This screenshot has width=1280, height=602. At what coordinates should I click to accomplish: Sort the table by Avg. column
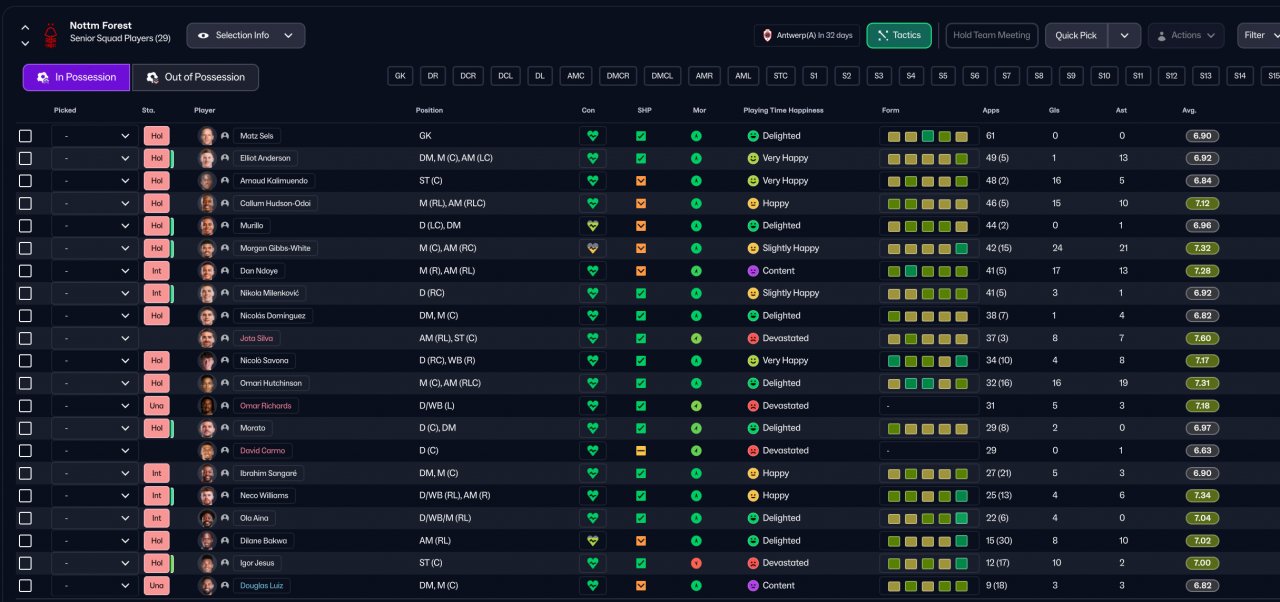1189,110
